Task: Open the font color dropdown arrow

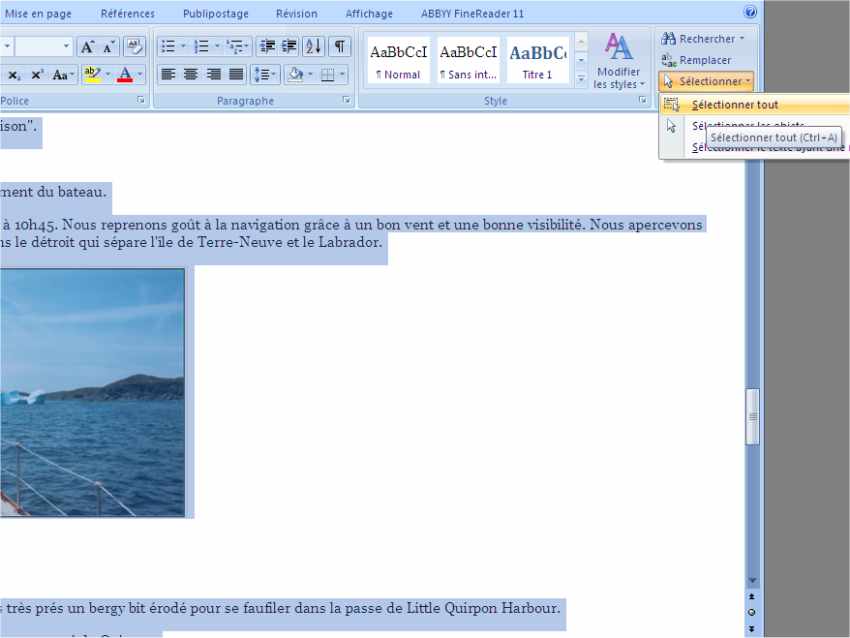Action: click(x=140, y=74)
